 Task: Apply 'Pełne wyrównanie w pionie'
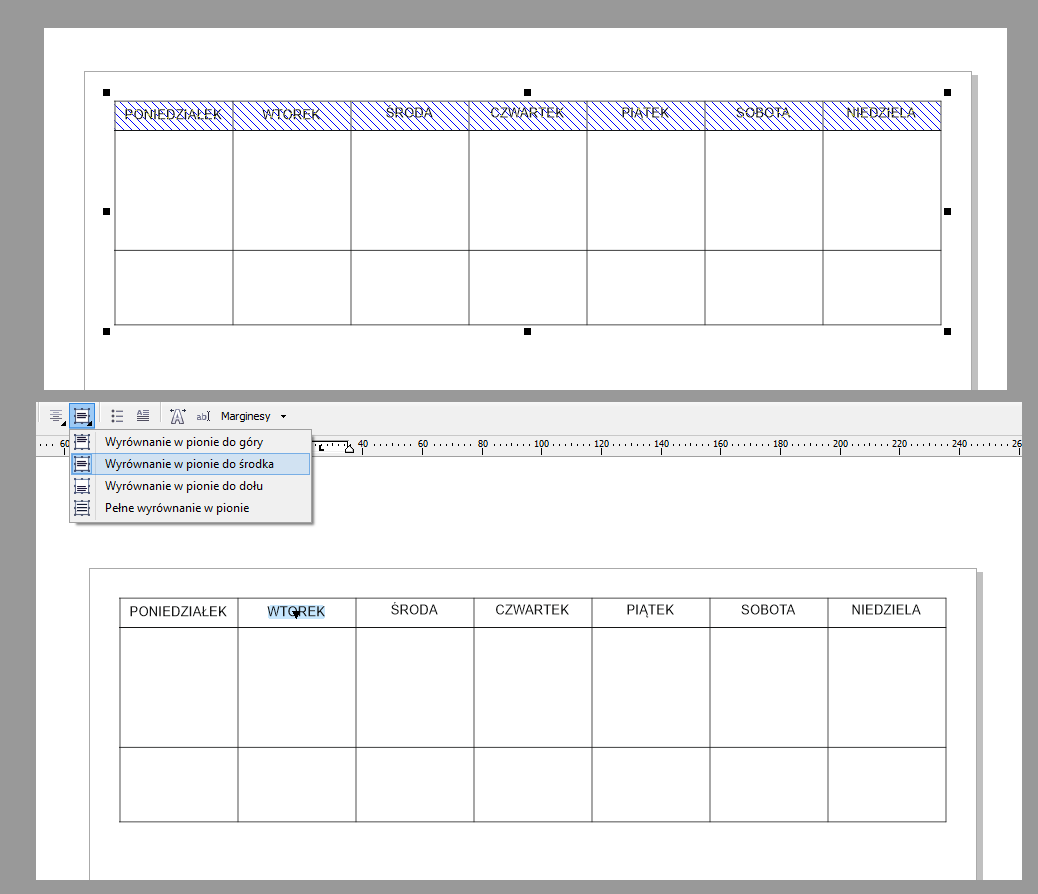[x=177, y=508]
